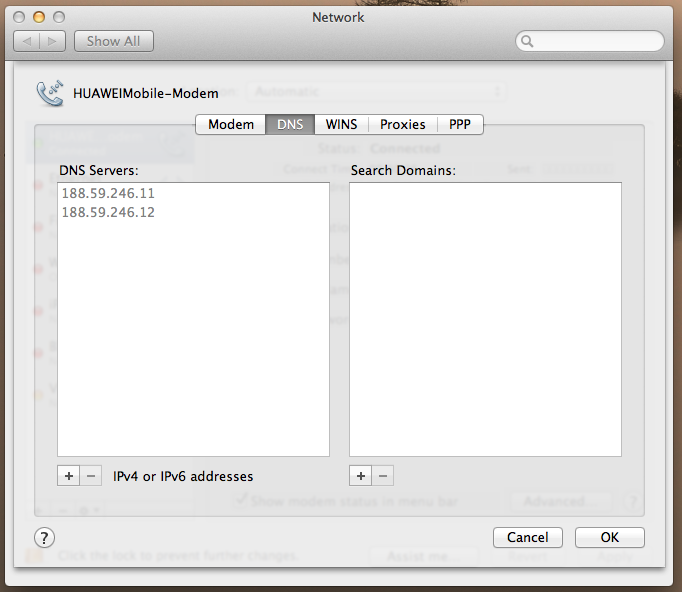Open the PPP tab
The height and width of the screenshot is (592, 682).
pos(460,124)
